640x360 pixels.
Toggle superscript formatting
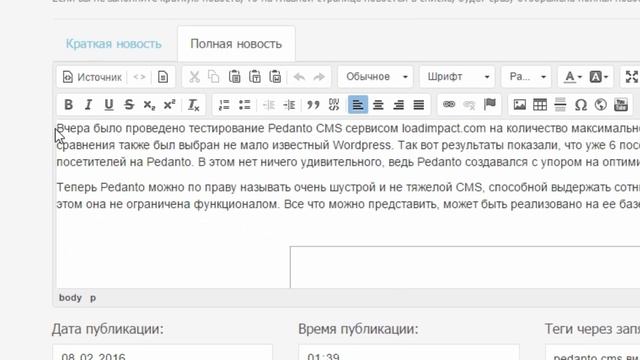pos(169,105)
